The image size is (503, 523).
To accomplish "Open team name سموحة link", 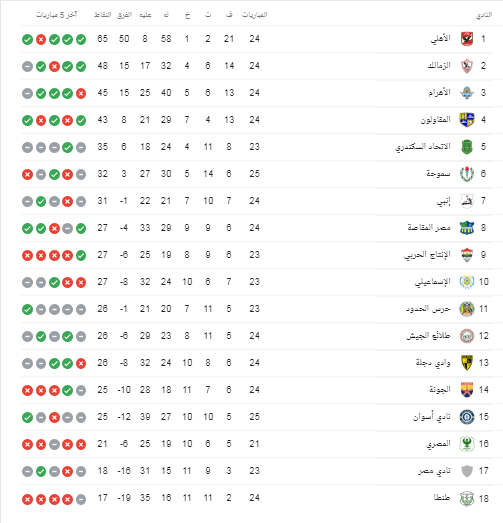I will point(438,173).
